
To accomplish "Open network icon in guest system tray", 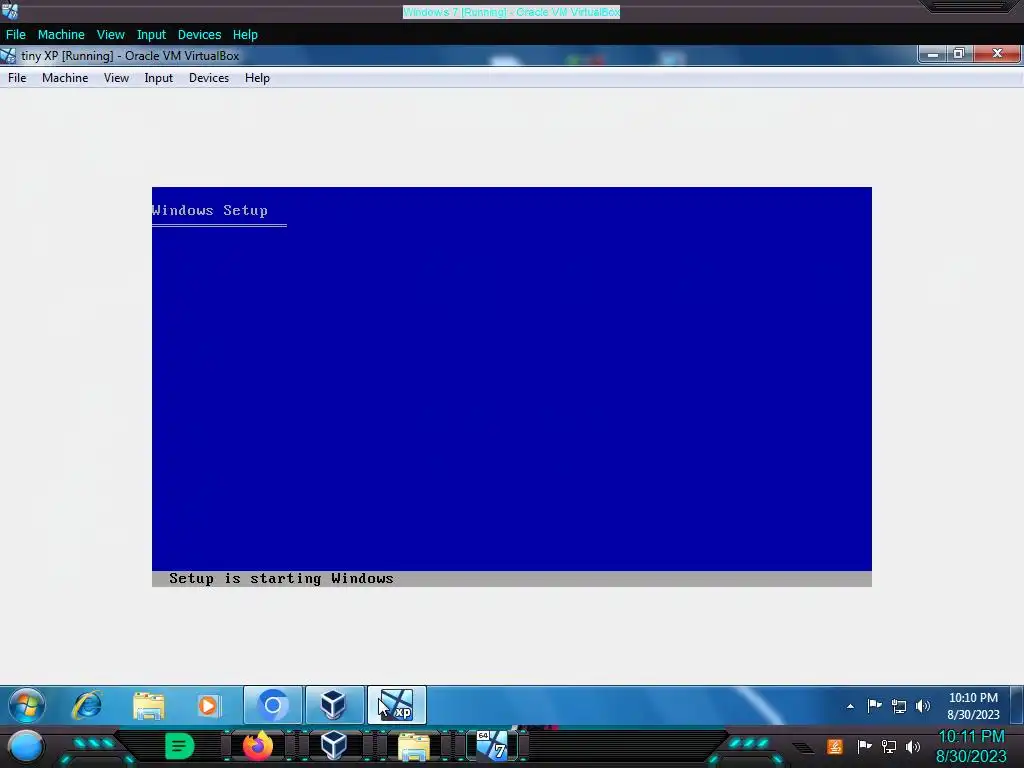I will coord(899,706).
